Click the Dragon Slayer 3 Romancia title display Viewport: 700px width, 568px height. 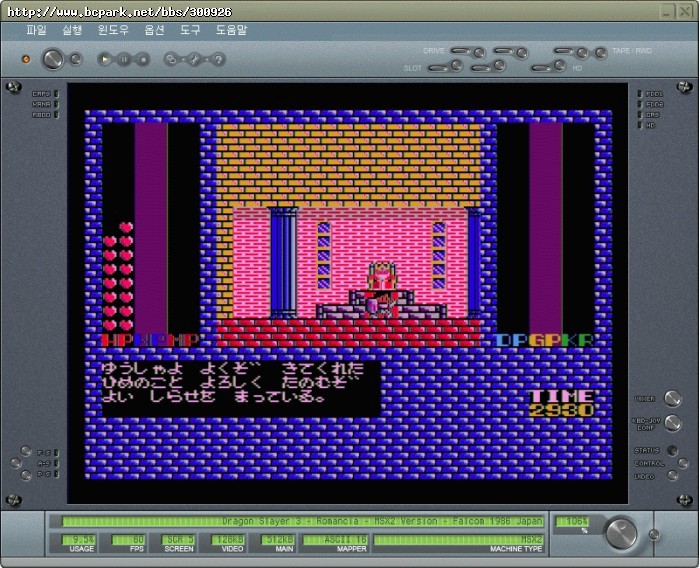point(303,521)
